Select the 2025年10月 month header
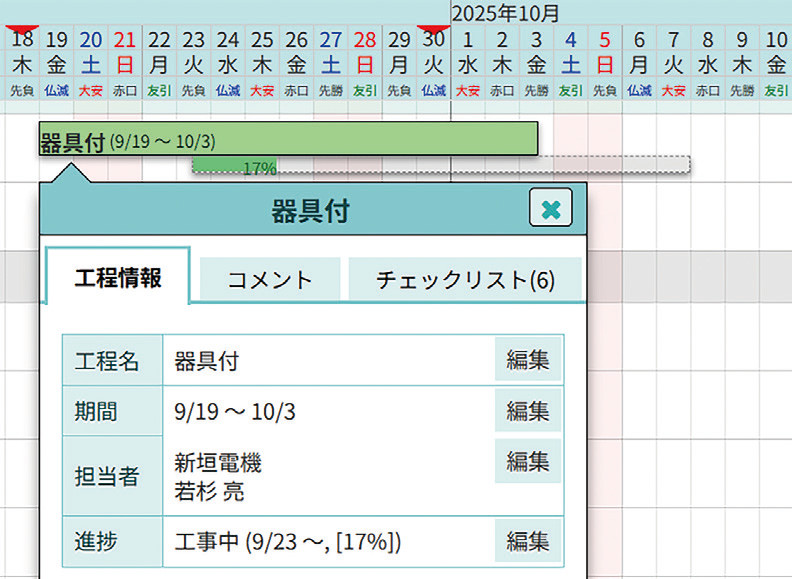 (505, 13)
